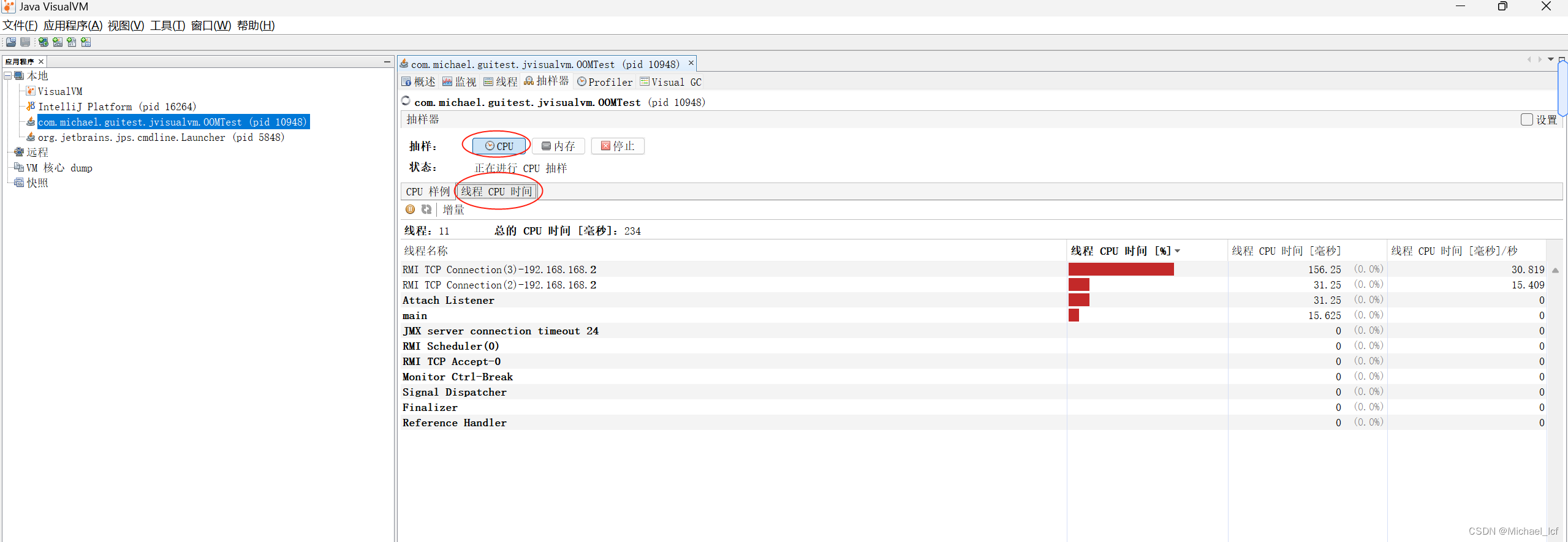Switch to the 概述 tab

(419, 82)
